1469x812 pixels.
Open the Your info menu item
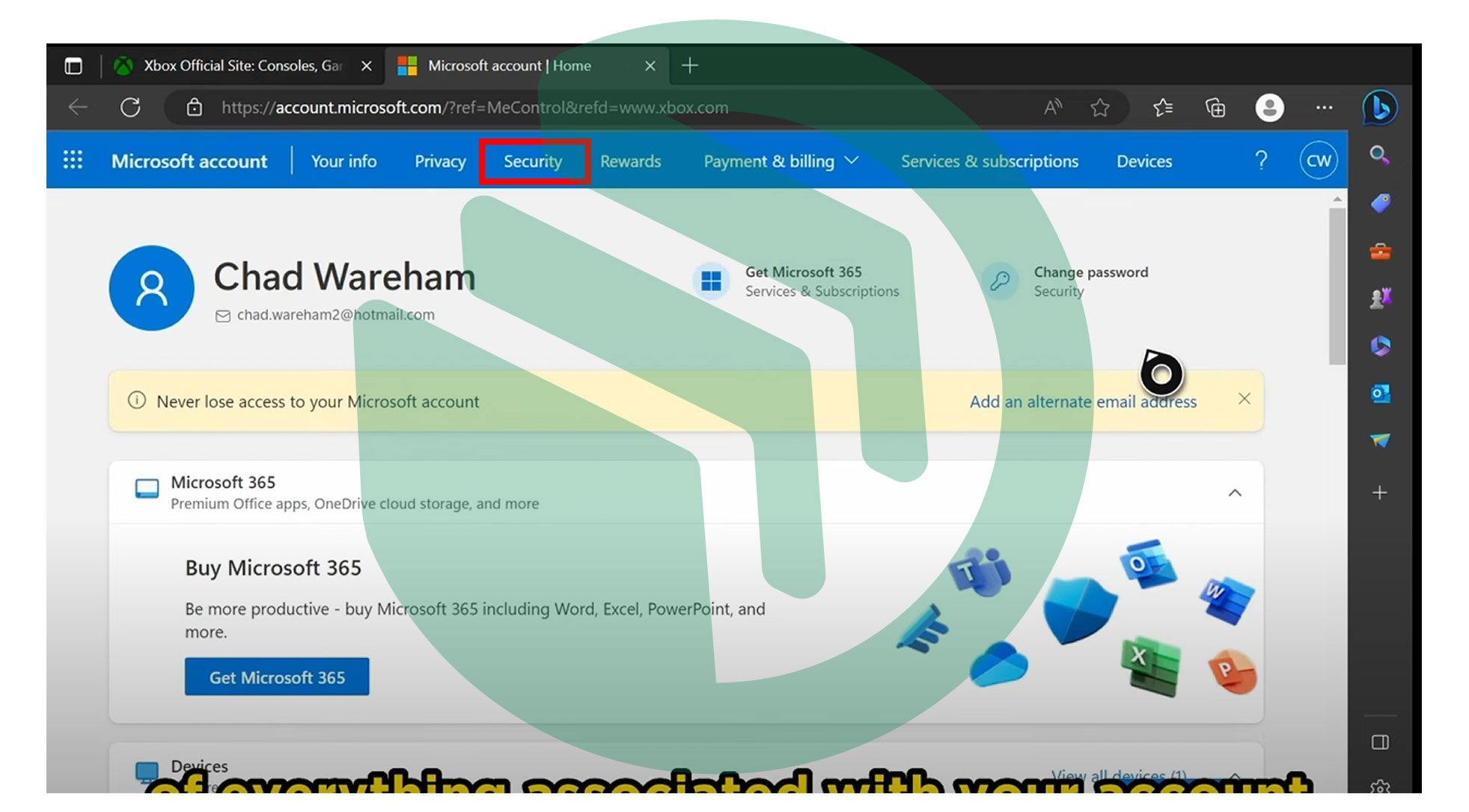pos(343,162)
